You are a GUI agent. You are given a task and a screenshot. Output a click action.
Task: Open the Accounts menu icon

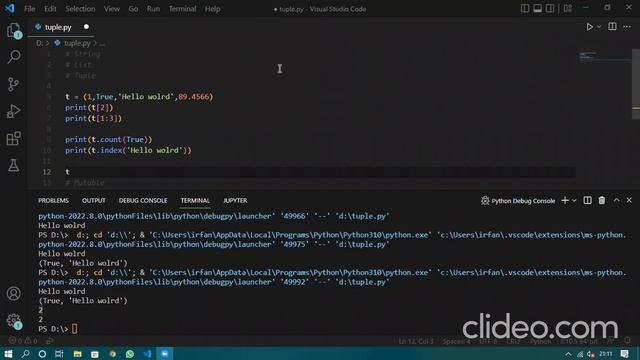(13, 293)
